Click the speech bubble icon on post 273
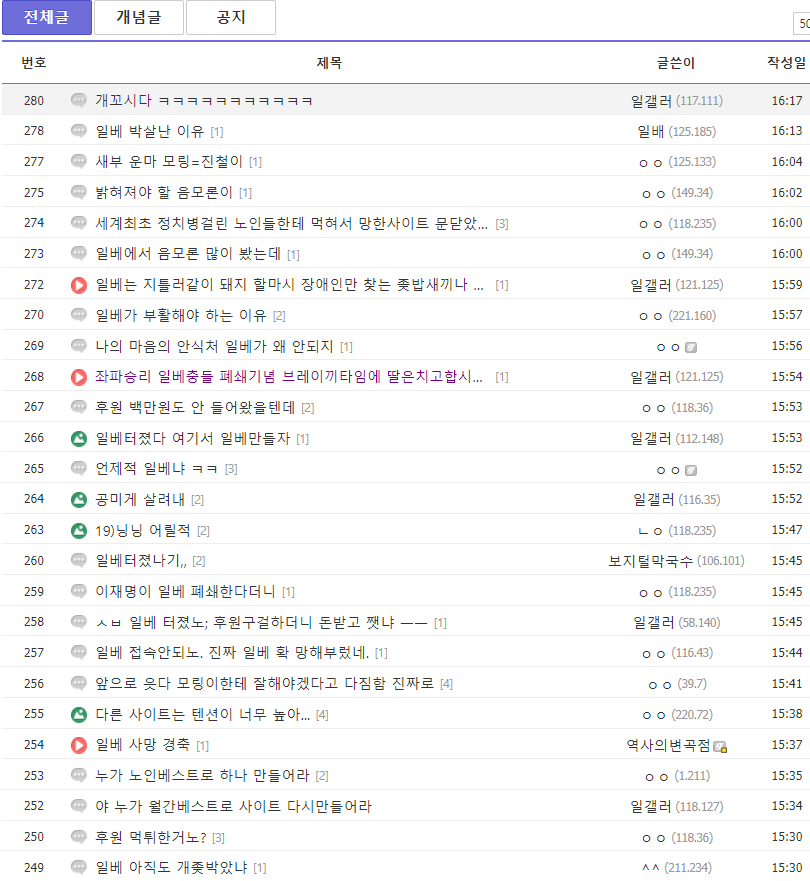 point(79,254)
